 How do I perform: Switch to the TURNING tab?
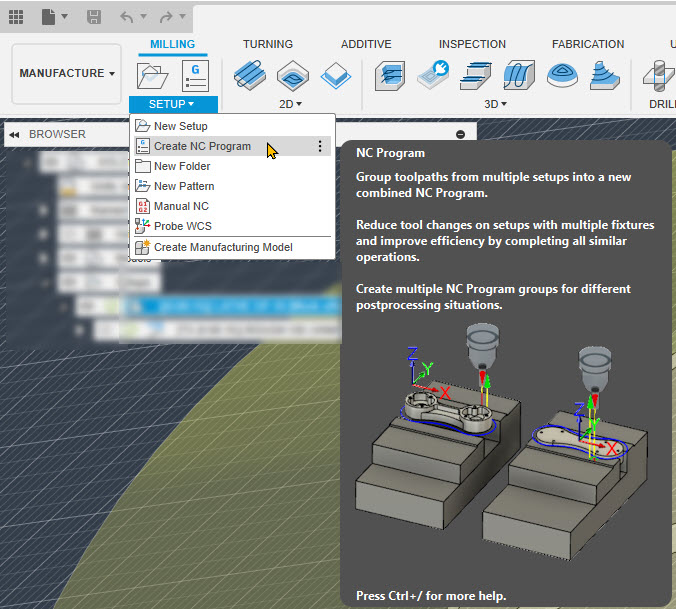tap(268, 44)
